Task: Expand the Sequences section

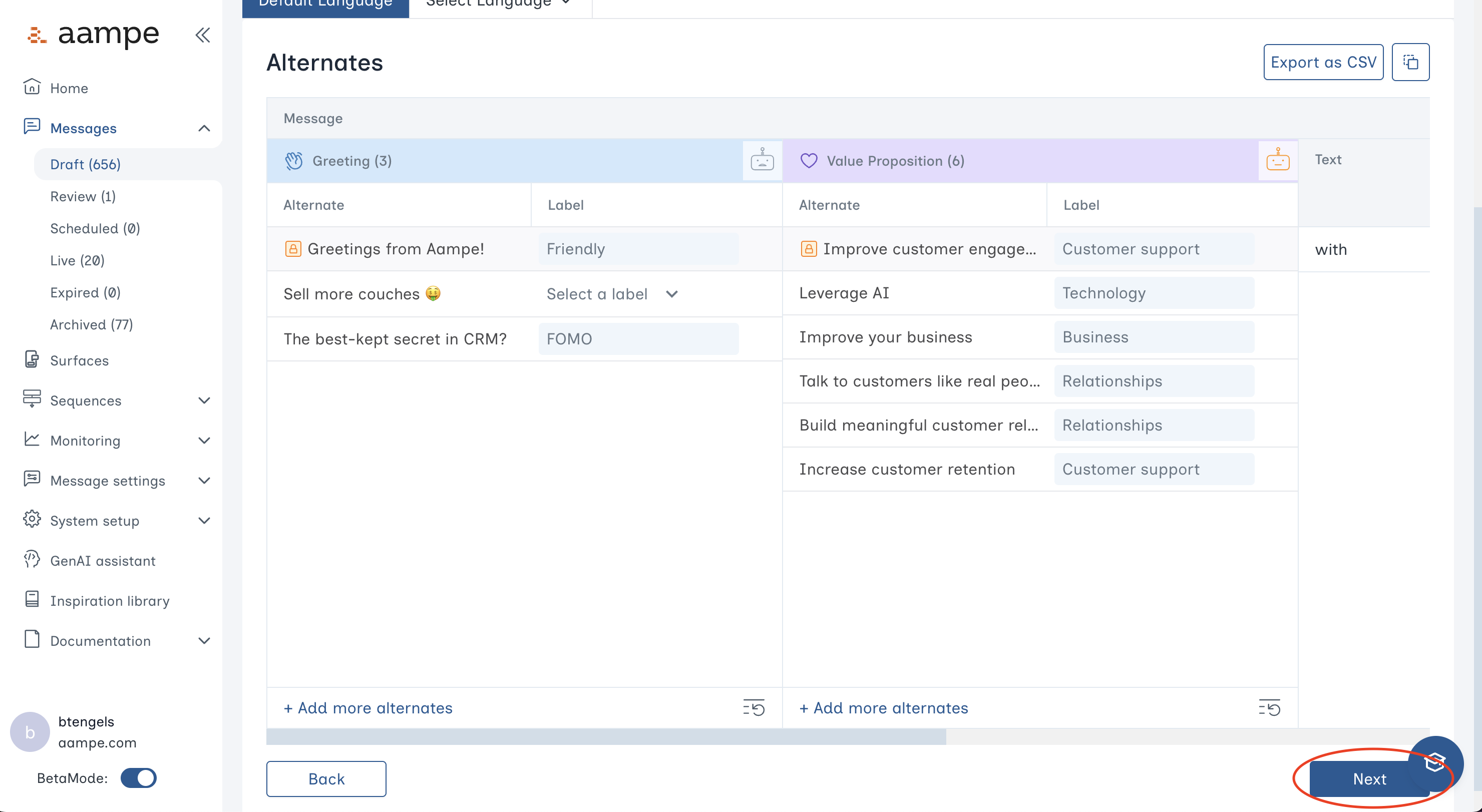Action: point(85,401)
